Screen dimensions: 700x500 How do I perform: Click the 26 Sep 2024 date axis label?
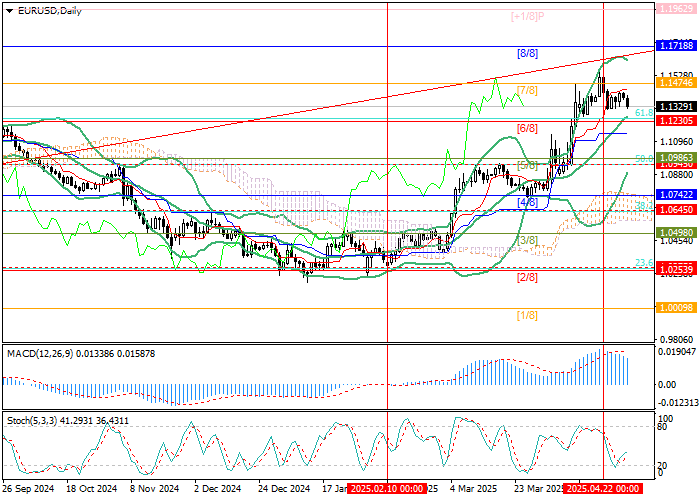[x=27, y=489]
